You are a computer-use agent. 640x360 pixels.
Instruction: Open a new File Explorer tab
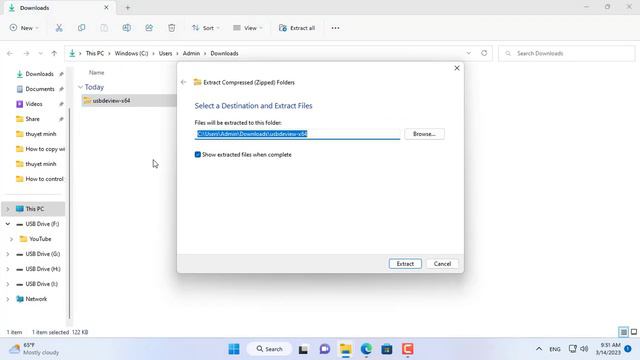point(127,8)
